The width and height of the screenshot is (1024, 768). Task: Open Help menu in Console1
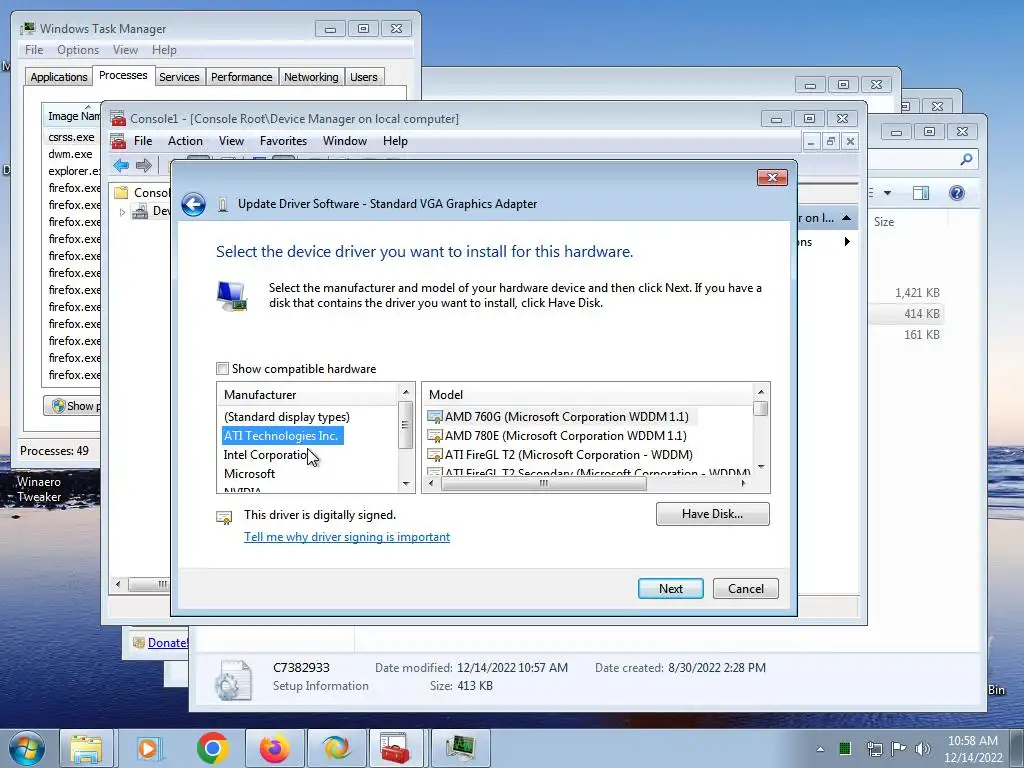395,141
